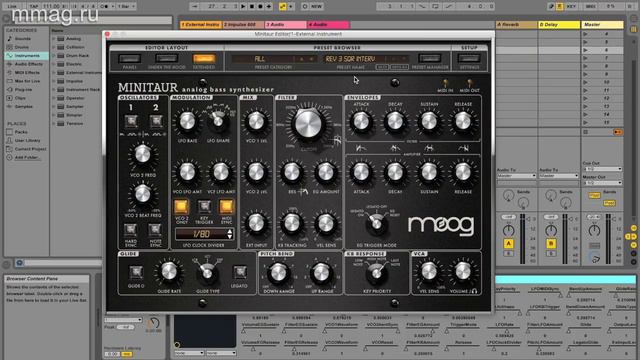The height and width of the screenshot is (360, 640).
Task: Click the VCF LFO Amt knob
Action: (221, 173)
